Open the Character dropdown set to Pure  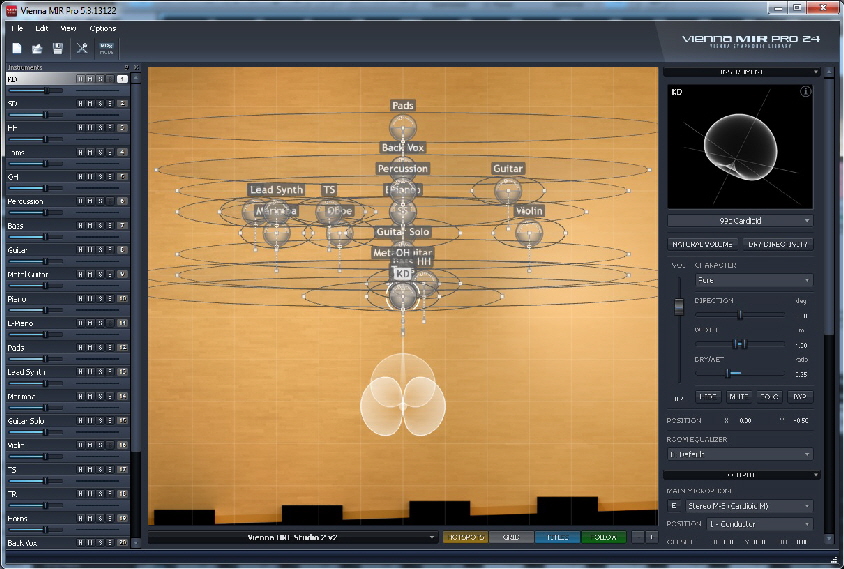click(x=754, y=280)
